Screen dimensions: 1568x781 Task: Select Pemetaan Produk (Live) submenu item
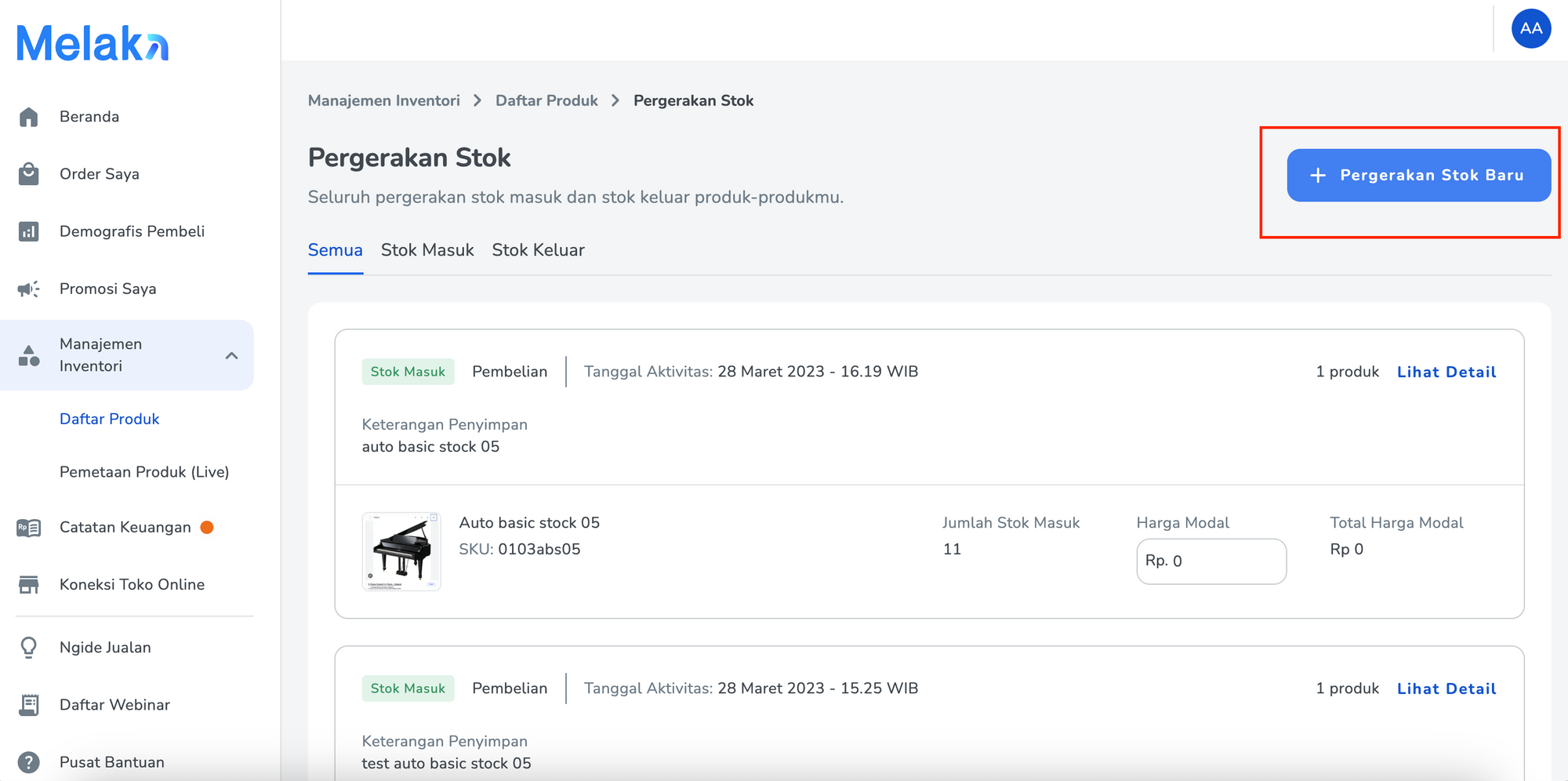[144, 472]
